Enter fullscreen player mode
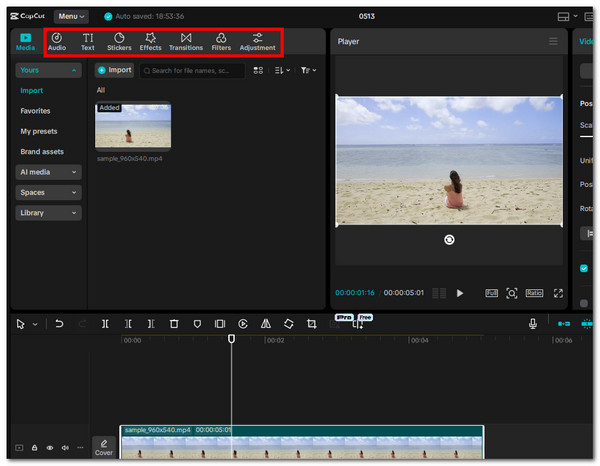The height and width of the screenshot is (466, 600). coord(558,293)
